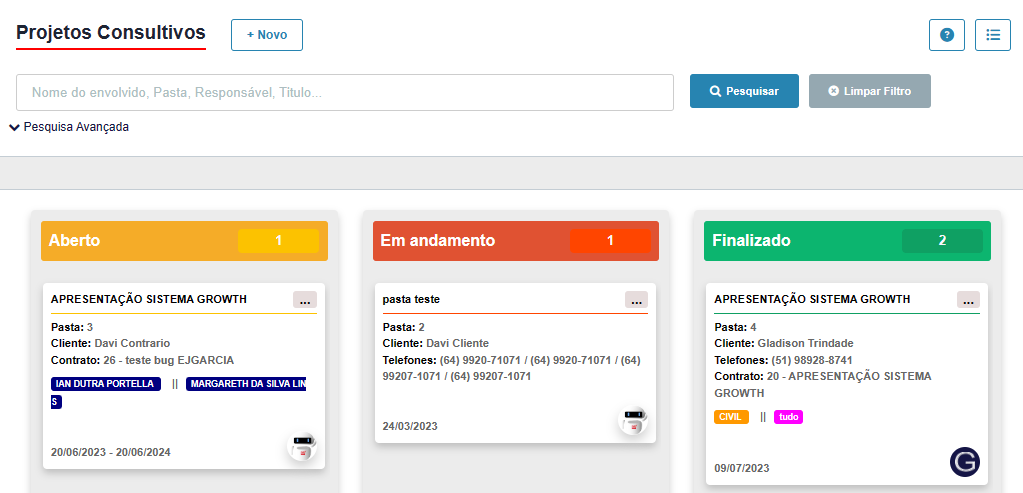
Task: Open three-dot menu on Finalizado column card
Action: click(x=968, y=299)
